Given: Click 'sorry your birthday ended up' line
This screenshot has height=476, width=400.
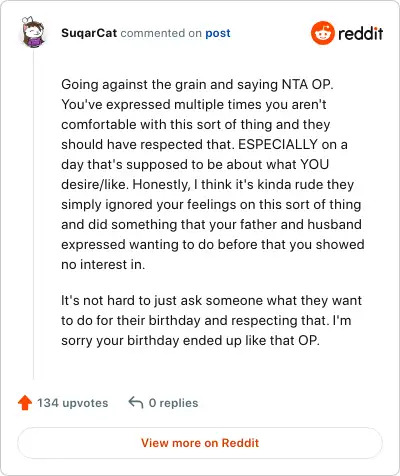Looking at the screenshot, I should click(x=190, y=340).
